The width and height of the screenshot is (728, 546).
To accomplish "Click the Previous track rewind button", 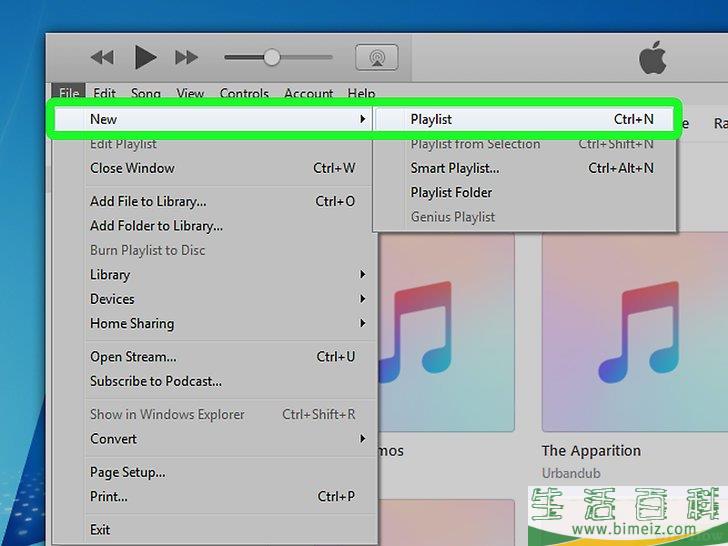I will [102, 58].
